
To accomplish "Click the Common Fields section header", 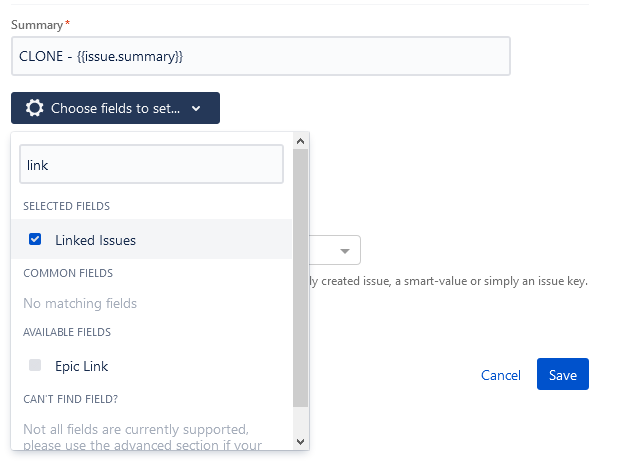I will click(x=68, y=272).
